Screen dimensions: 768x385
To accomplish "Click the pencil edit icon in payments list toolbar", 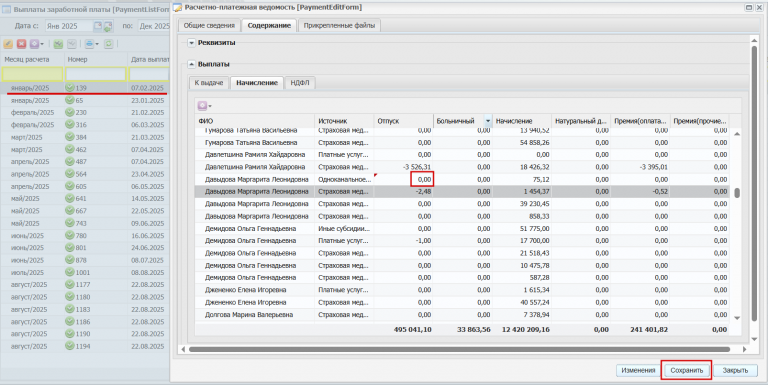I will pos(8,44).
